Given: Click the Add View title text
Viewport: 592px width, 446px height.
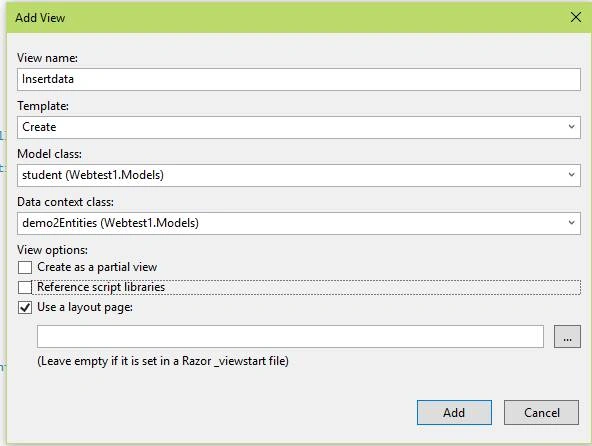Looking at the screenshot, I should tap(40, 18).
